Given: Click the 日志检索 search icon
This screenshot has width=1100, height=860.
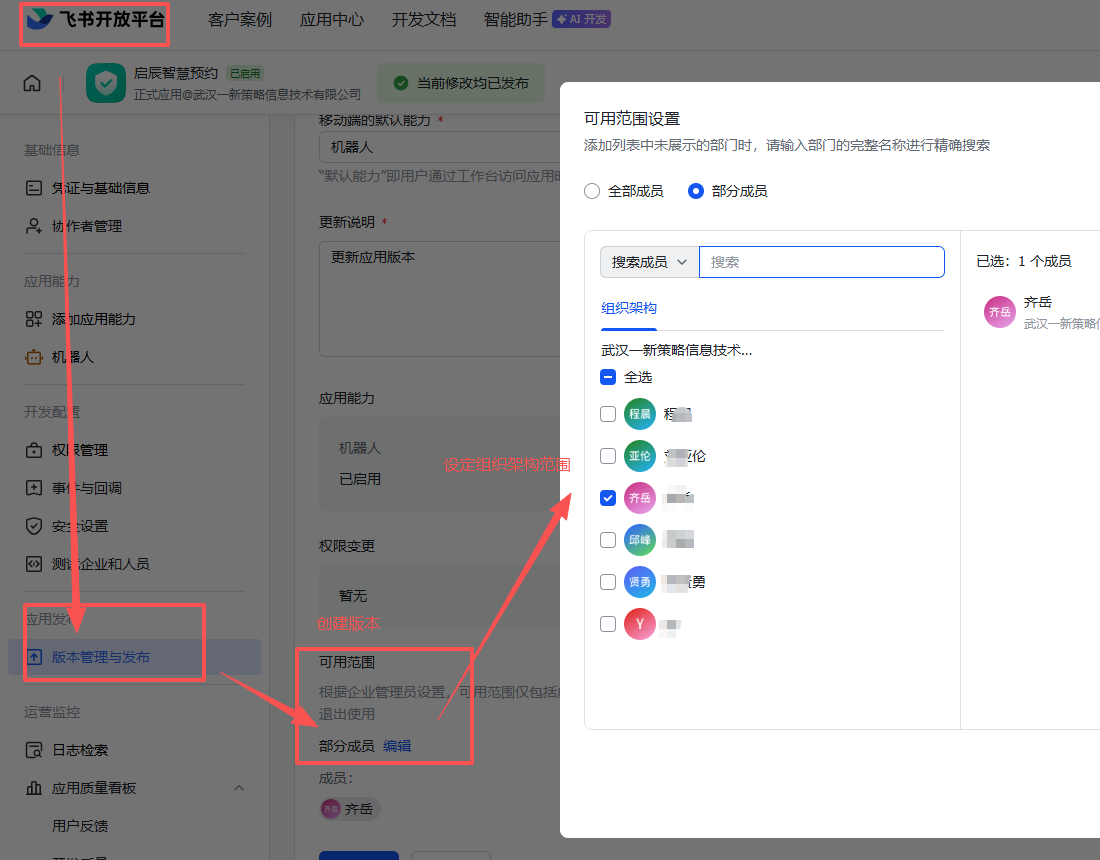Looking at the screenshot, I should (34, 750).
